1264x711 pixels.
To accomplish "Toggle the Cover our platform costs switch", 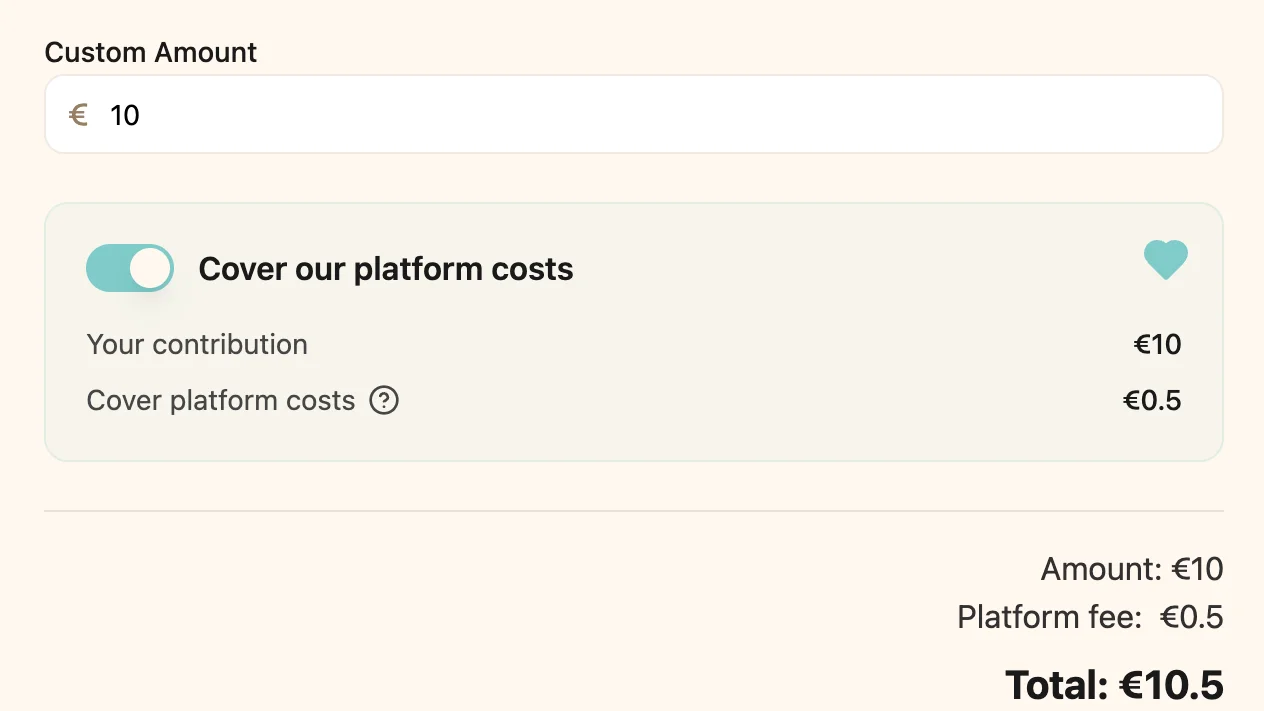I will coord(130,268).
